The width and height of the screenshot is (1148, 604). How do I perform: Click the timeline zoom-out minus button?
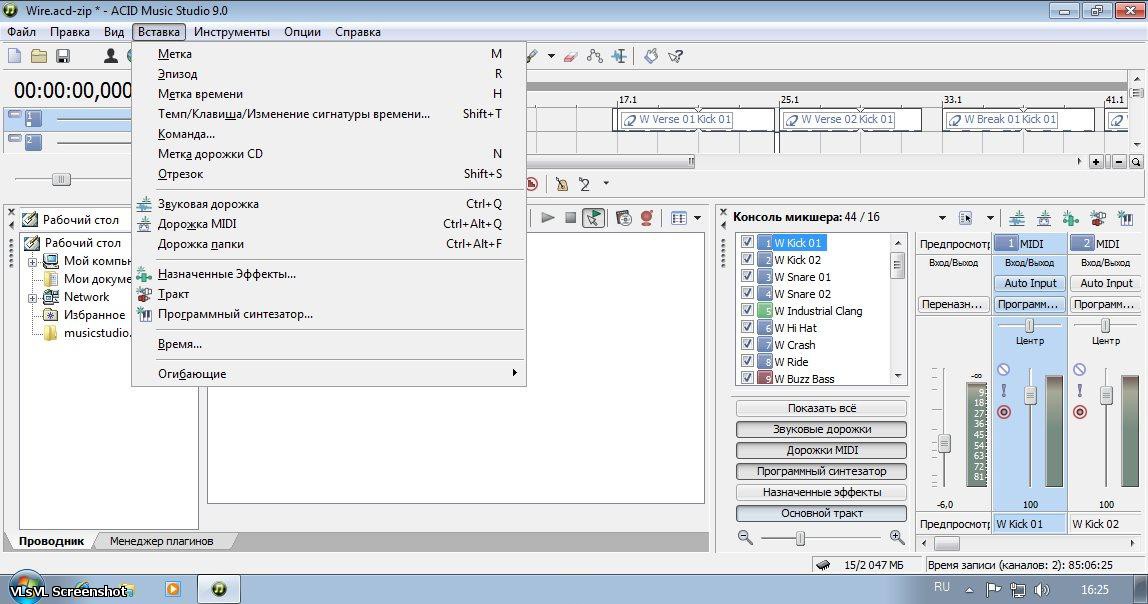point(1119,162)
